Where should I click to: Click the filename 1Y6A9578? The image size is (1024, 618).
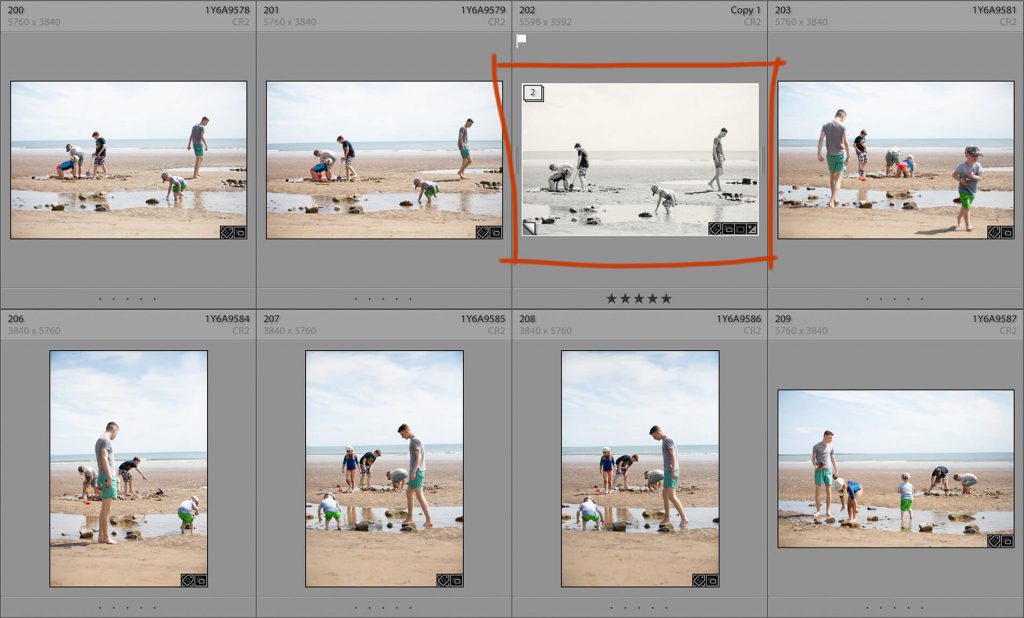click(x=227, y=10)
